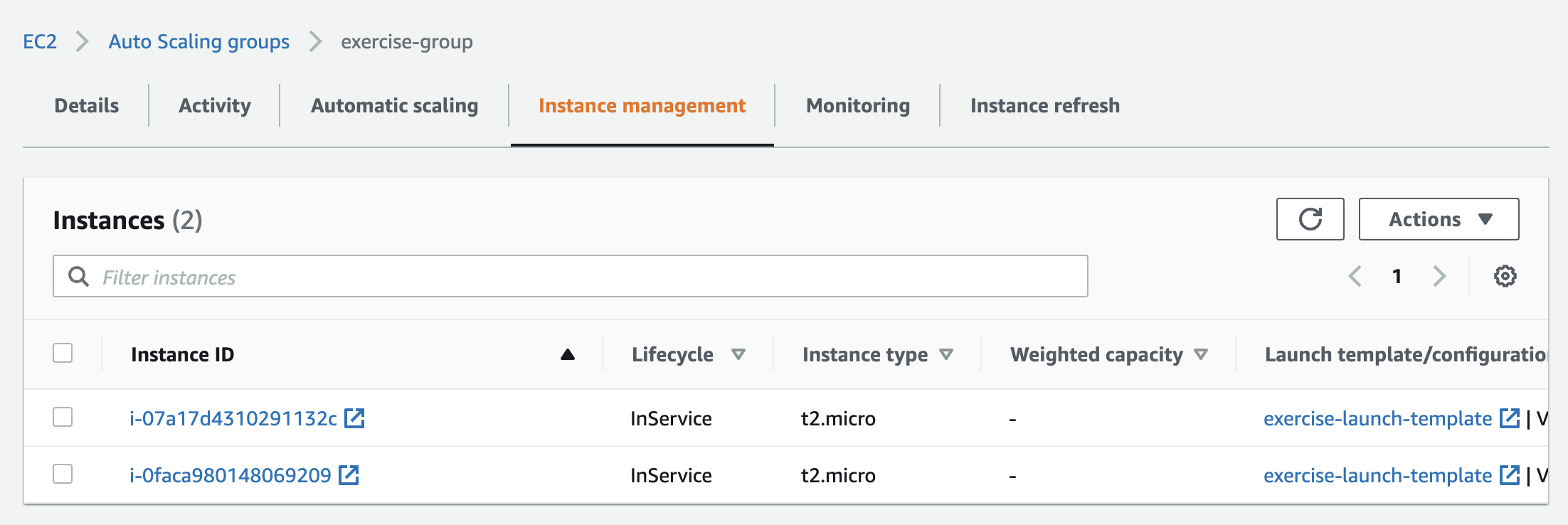Select checkbox for instance i-0faca980148069209
Screen dimensions: 1568x525
[63, 474]
